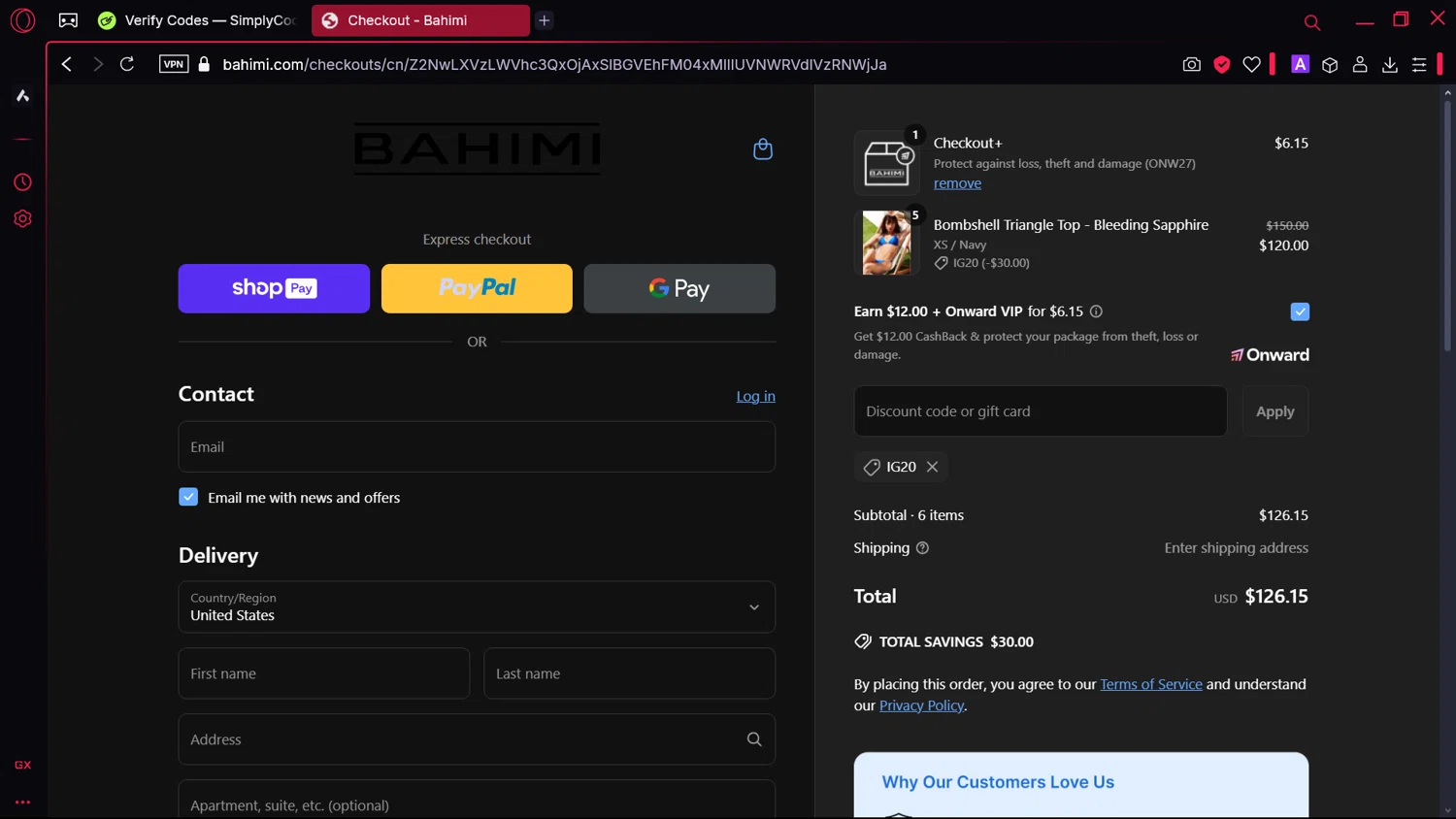Open GX Corner gamepad icon
This screenshot has height=819, width=1456.
(68, 20)
